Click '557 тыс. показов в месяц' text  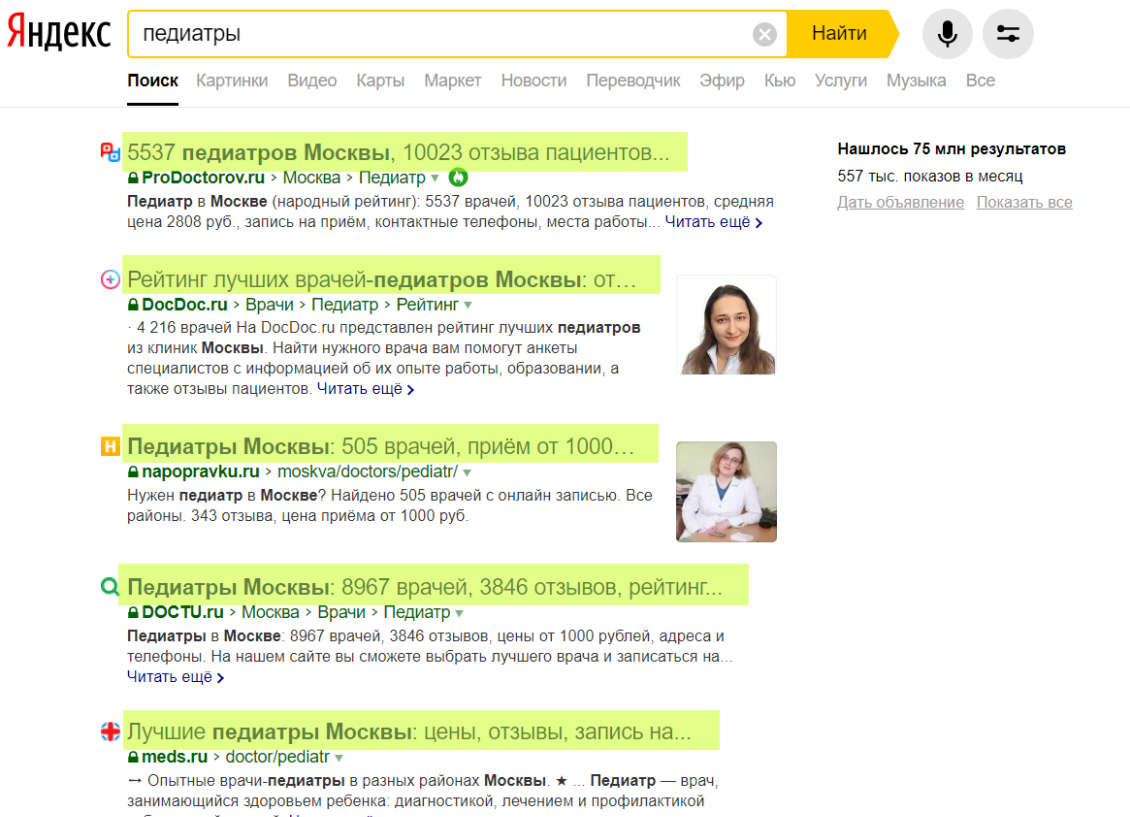coord(930,177)
